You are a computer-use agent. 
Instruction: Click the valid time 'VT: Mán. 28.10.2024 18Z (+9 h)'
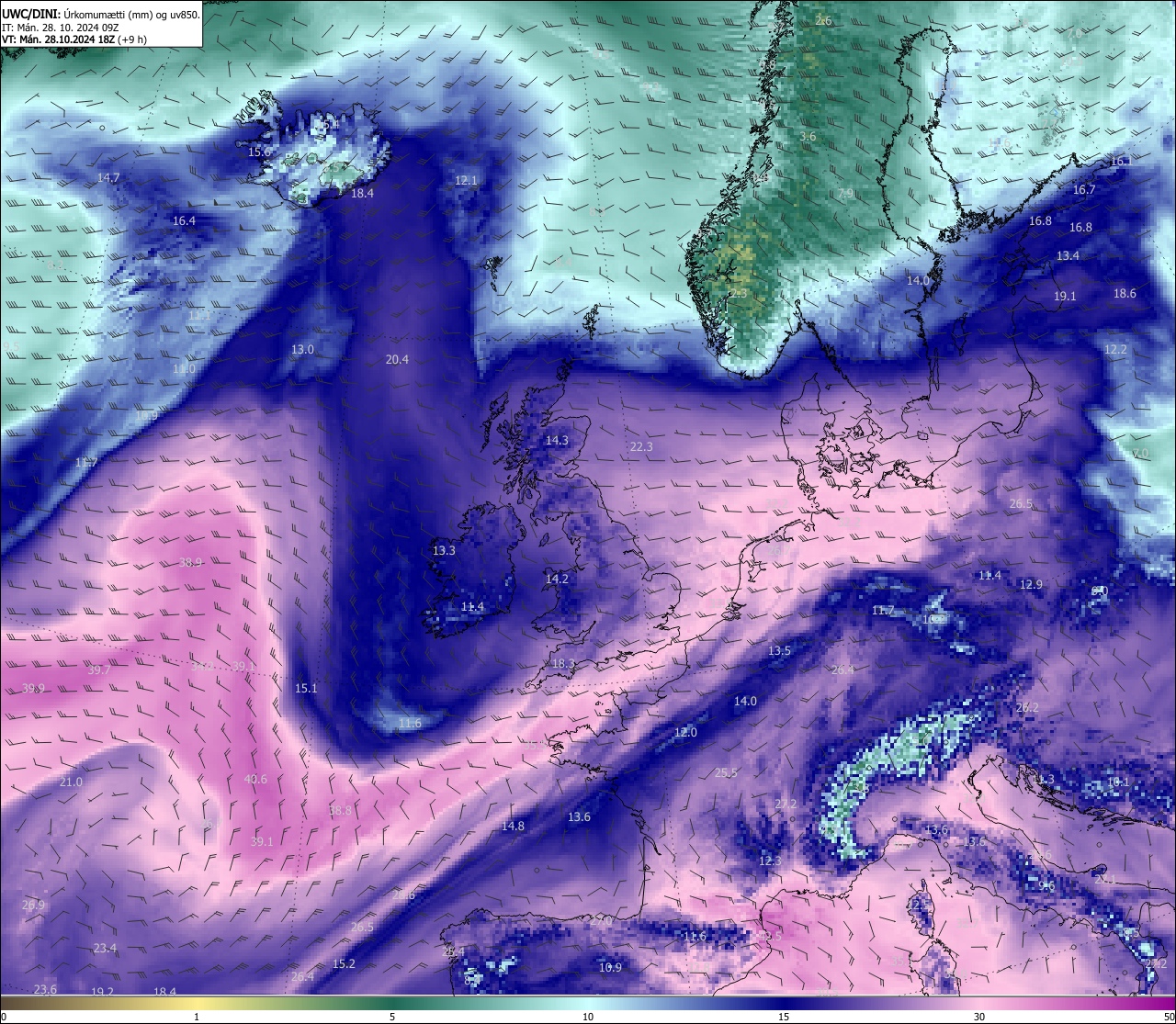click(x=74, y=39)
